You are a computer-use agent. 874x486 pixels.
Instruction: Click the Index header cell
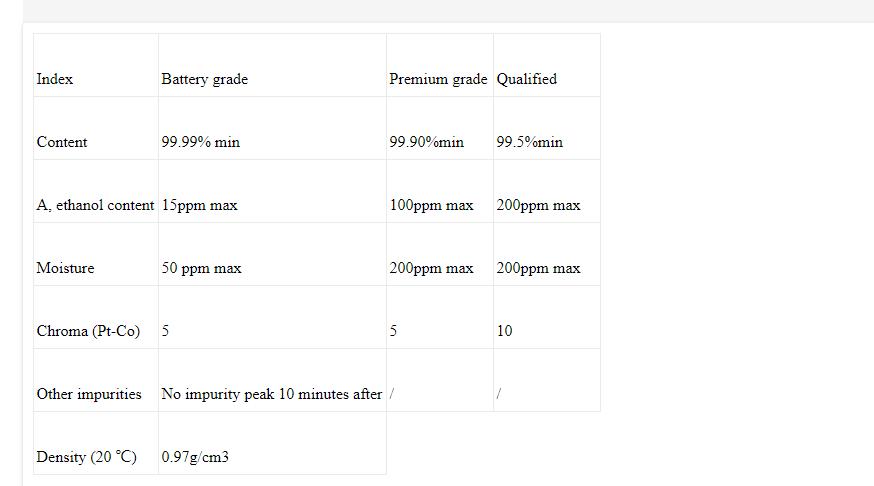point(55,79)
